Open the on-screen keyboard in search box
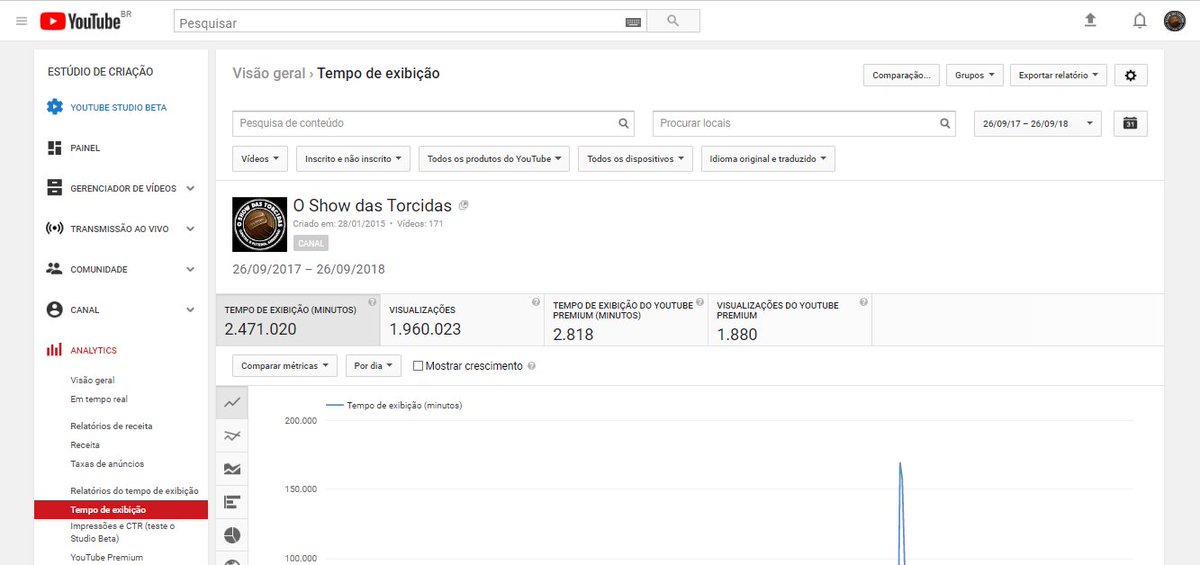This screenshot has height=565, width=1200. point(633,21)
